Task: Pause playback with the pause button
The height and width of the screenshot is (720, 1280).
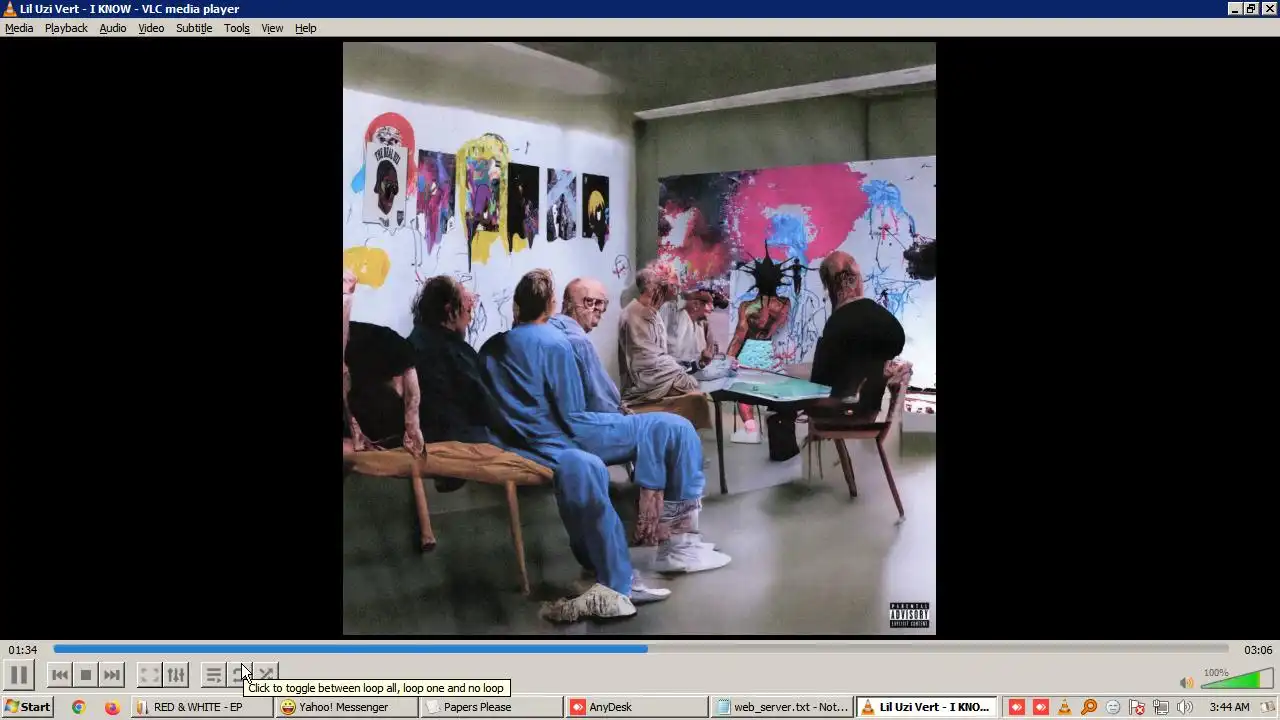Action: [x=19, y=675]
